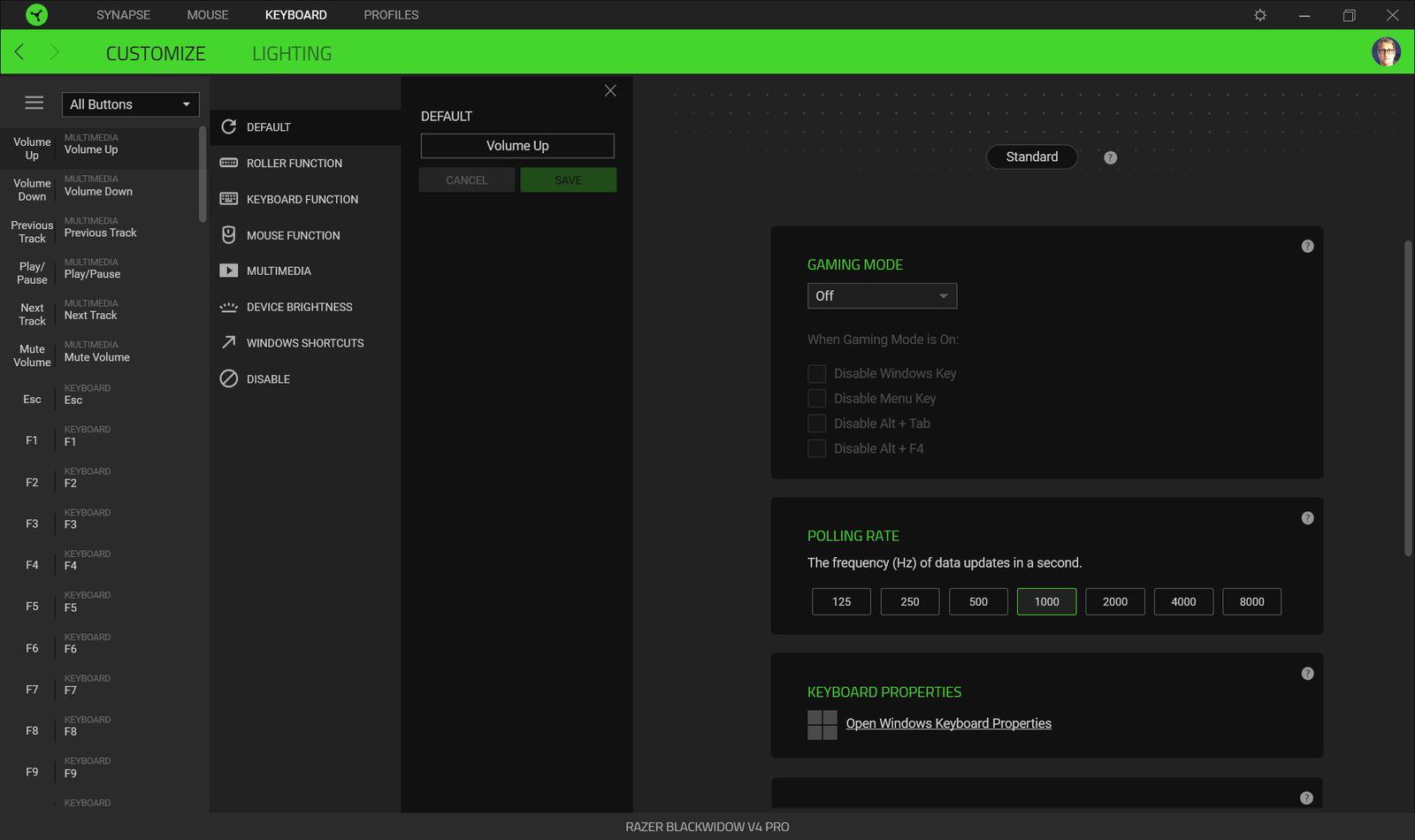This screenshot has width=1415, height=840.
Task: Click the Default reset icon
Action: (228, 126)
